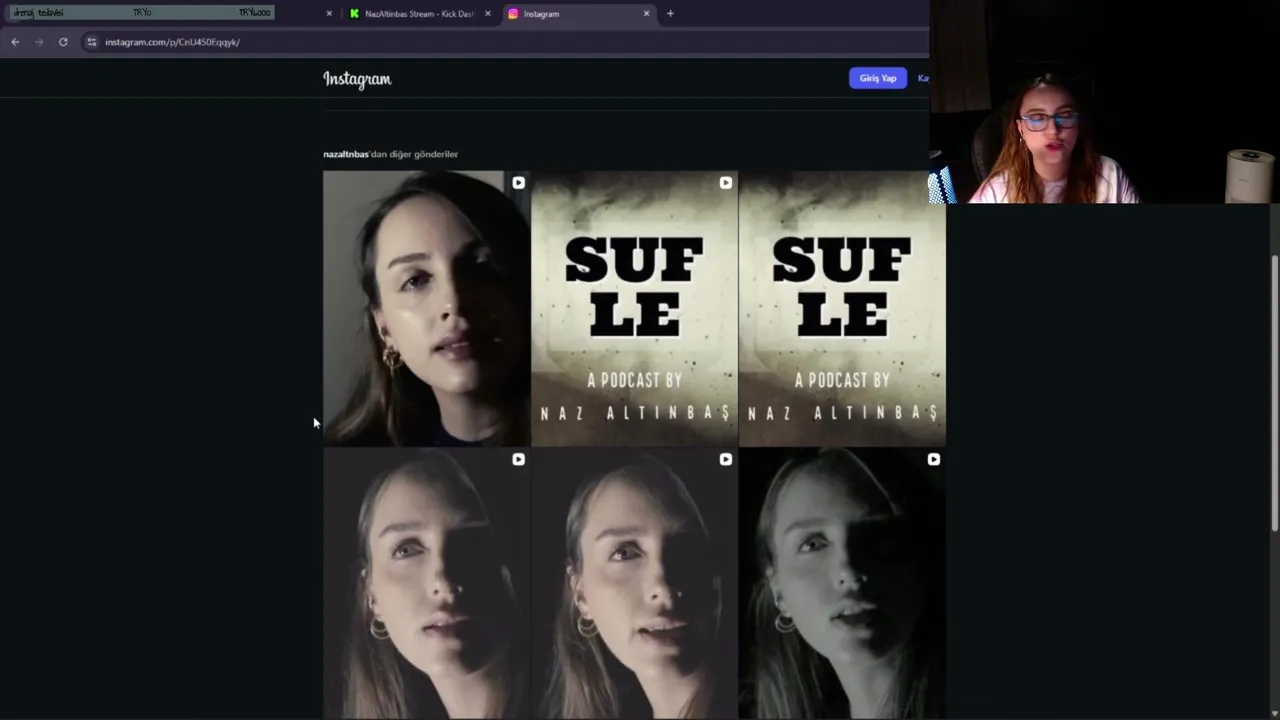Screen dimensions: 1280x720
Task: Open a new browser tab
Action: pyautogui.click(x=670, y=14)
